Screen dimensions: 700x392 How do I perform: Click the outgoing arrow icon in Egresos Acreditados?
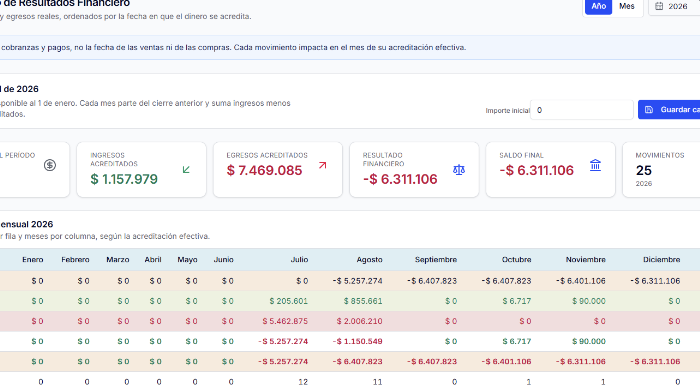coord(322,165)
